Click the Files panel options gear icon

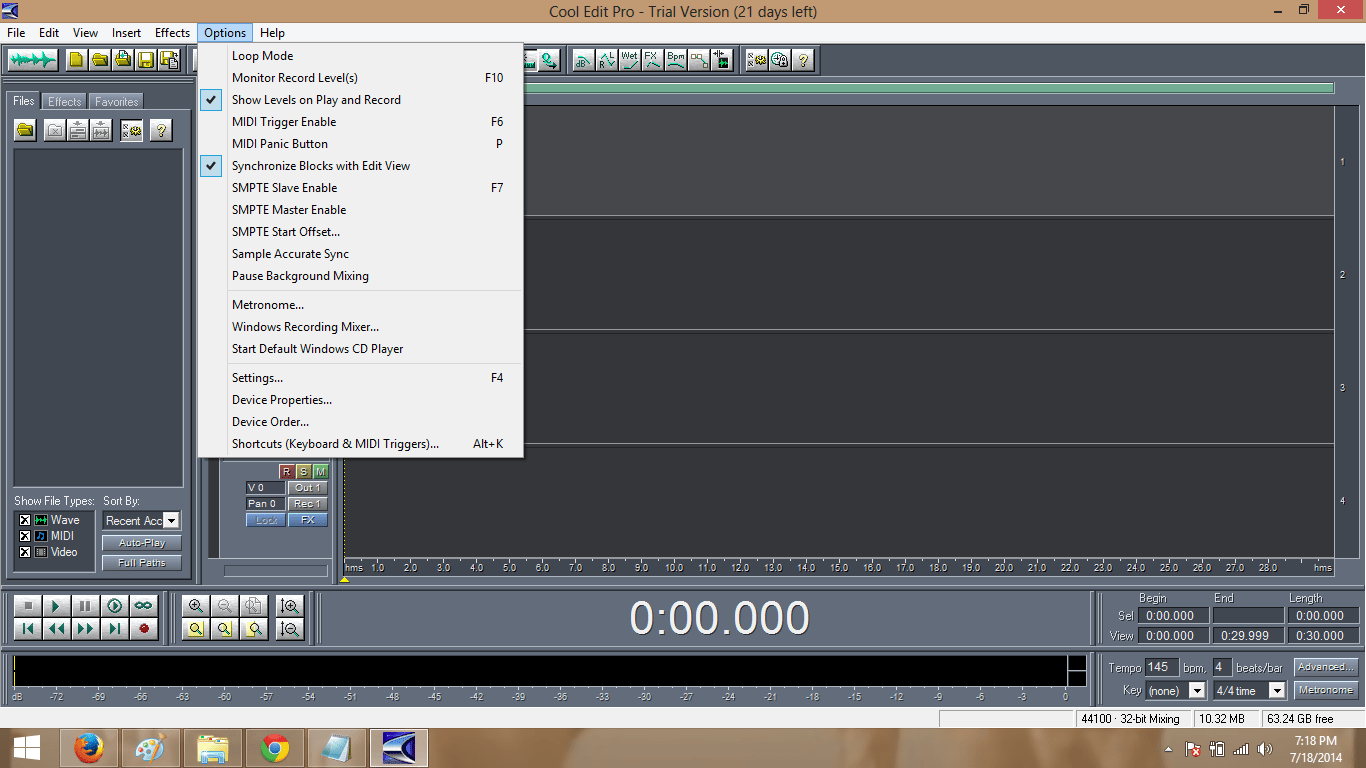point(131,130)
